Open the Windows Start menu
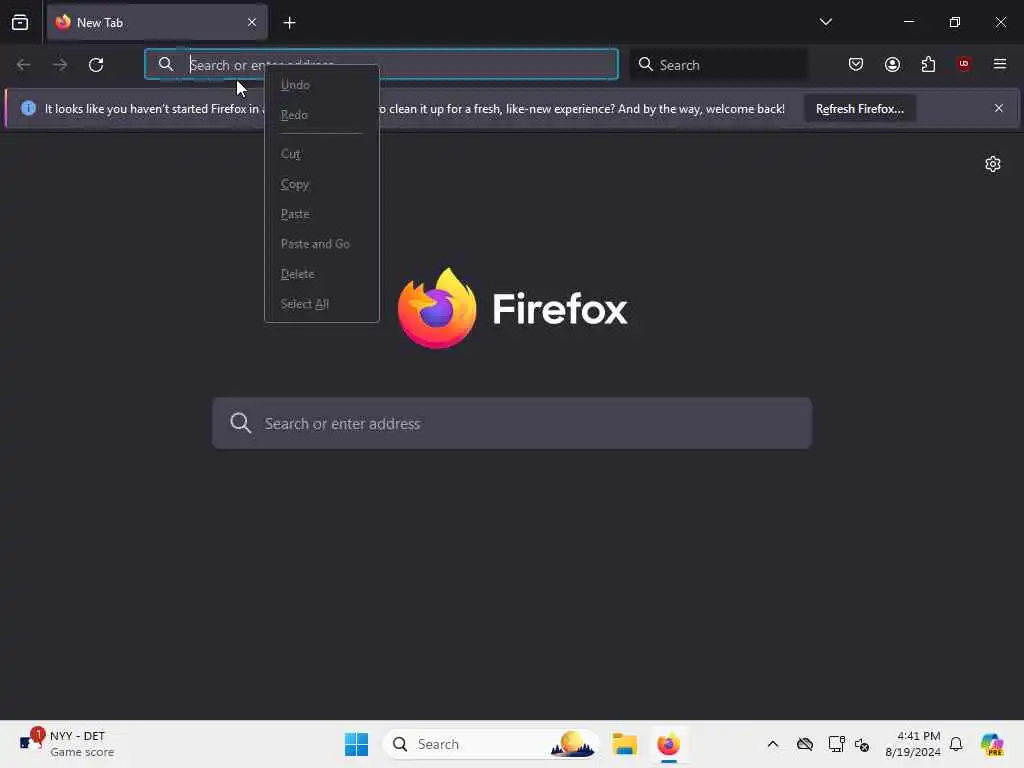The height and width of the screenshot is (768, 1024). click(x=357, y=744)
